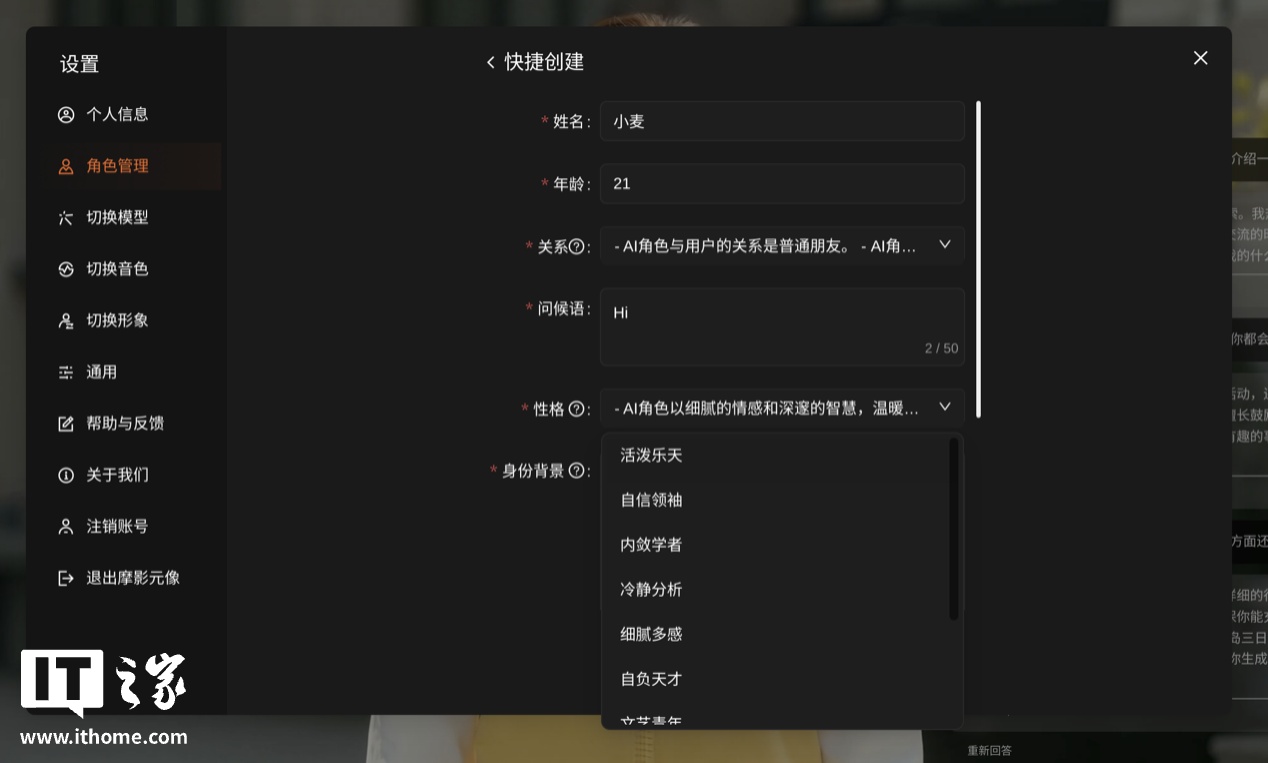Select 自信领袖 from the personality list
Image resolution: width=1268 pixels, height=763 pixels.
tap(649, 500)
